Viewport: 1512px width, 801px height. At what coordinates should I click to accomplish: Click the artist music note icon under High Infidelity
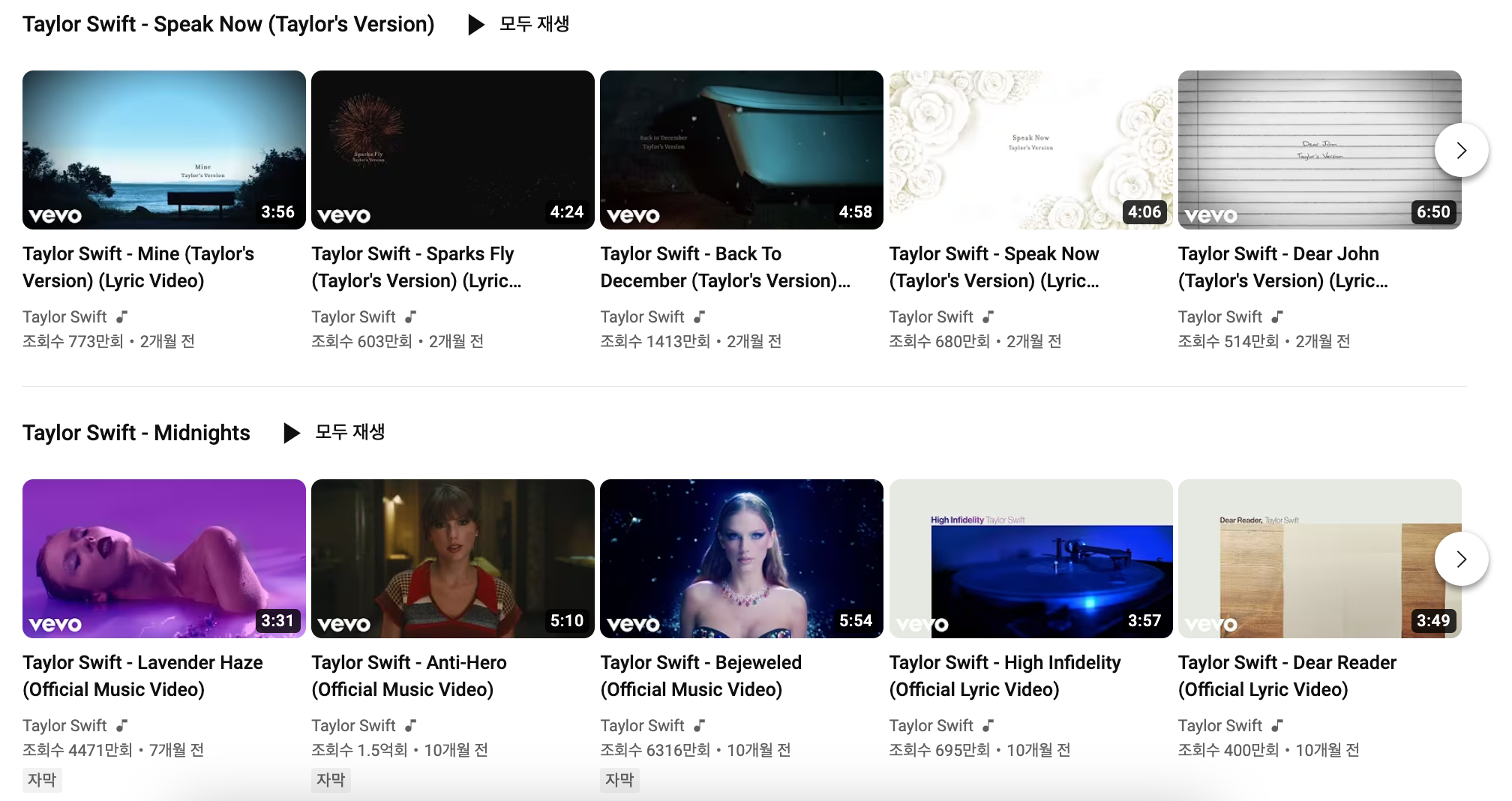pyautogui.click(x=988, y=725)
